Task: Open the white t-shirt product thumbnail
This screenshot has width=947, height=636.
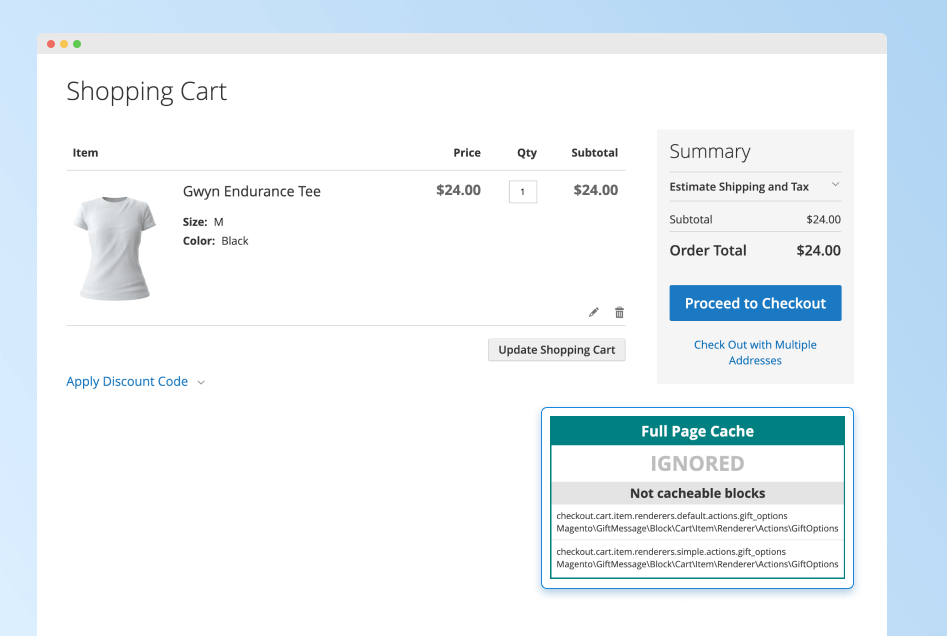Action: (x=114, y=248)
